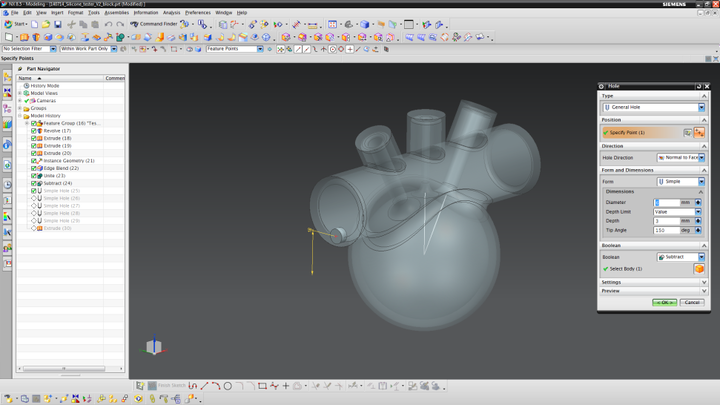This screenshot has height=405, width=720.
Task: Select the Line sketch tool in bottom toolbar
Action: coord(204,386)
